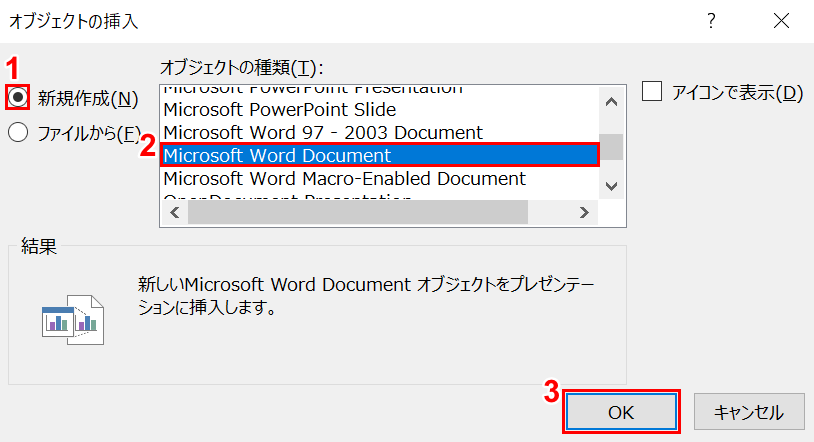Pick Microsoft Word Macro-Enabled Document
Screen dimensions: 814x442
coord(344,178)
